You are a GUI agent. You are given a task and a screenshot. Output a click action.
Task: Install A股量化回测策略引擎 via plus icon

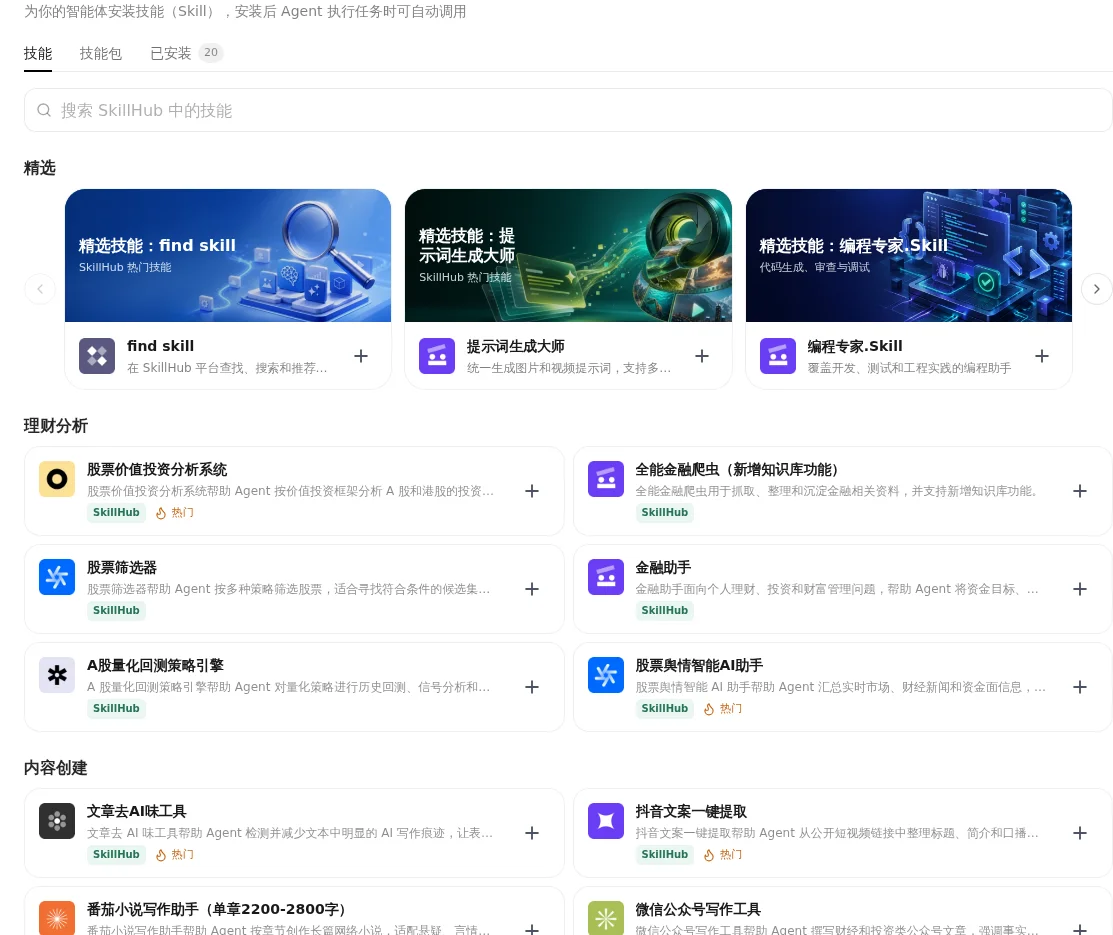click(x=532, y=687)
